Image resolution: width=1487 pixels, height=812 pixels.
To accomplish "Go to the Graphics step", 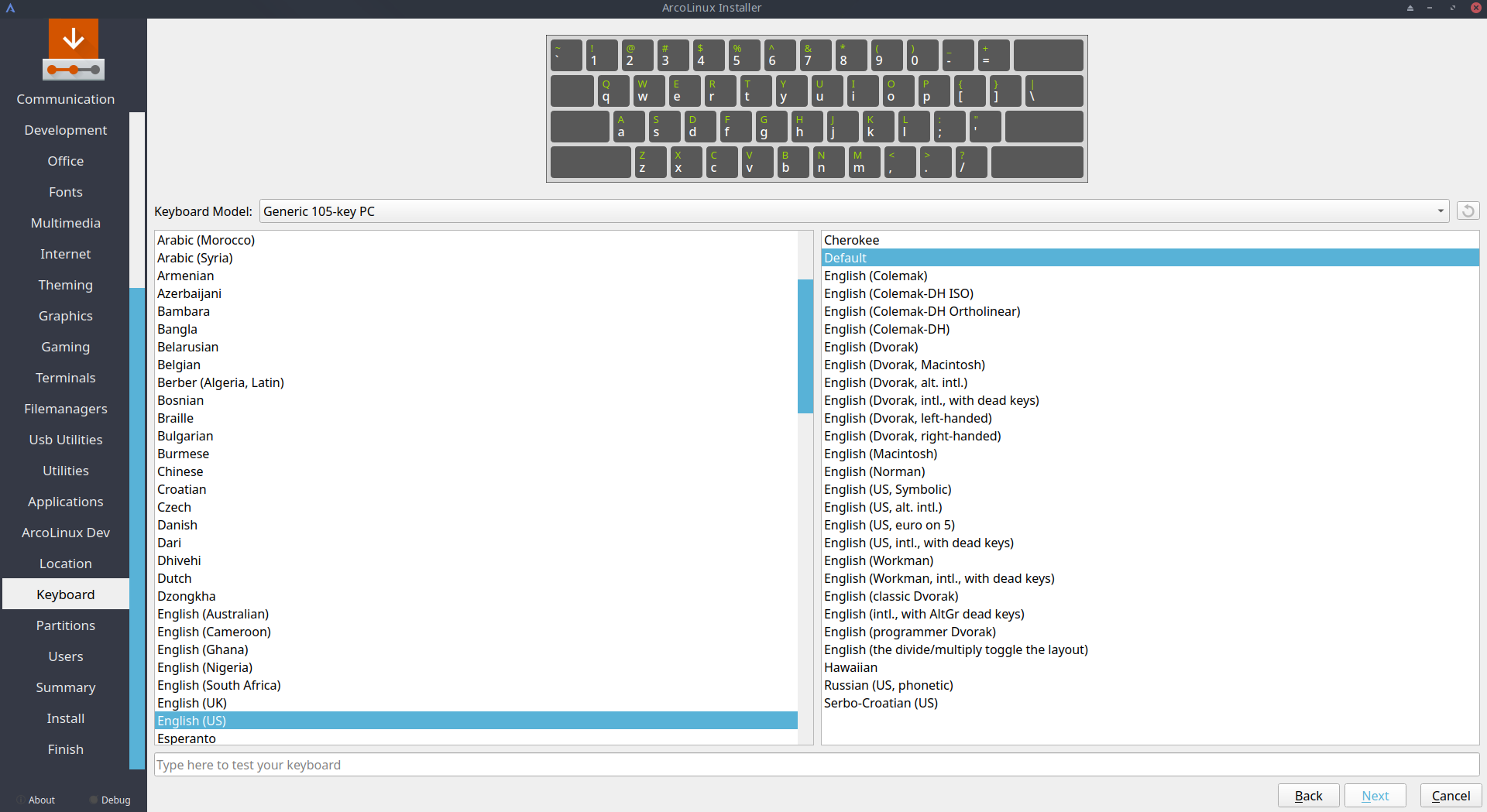I will [x=66, y=316].
